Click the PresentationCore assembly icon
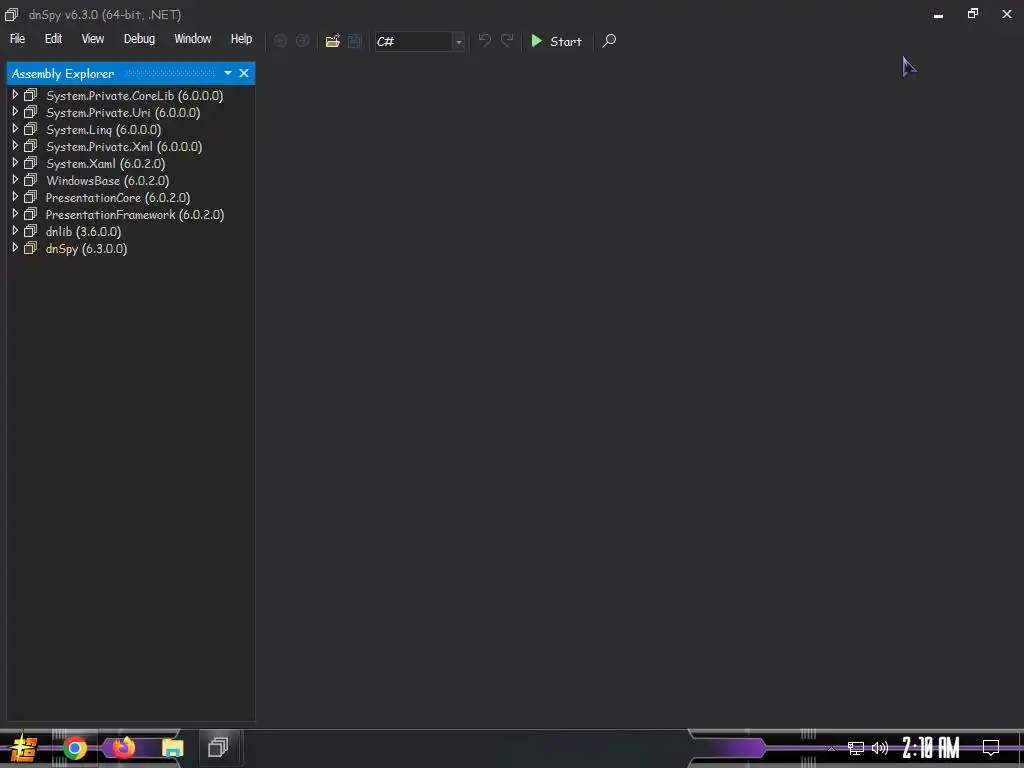 pos(30,197)
